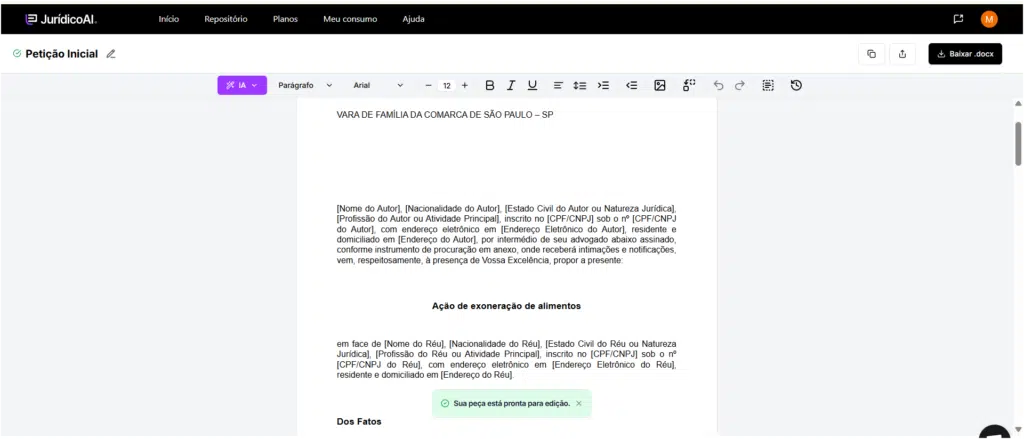This screenshot has width=1024, height=439.
Task: Click the '[Endereço do Réu]' placeholder
Action: click(x=477, y=376)
